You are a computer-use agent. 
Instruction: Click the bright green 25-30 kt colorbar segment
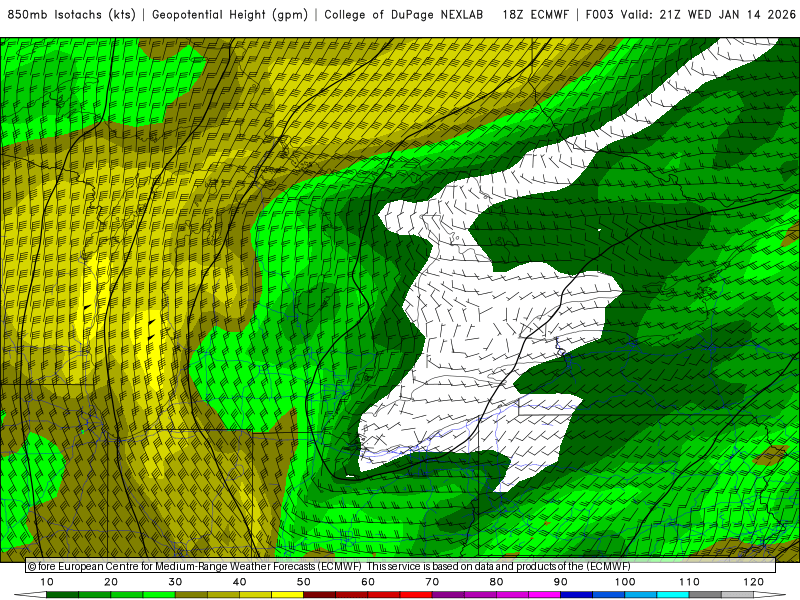coord(159,595)
